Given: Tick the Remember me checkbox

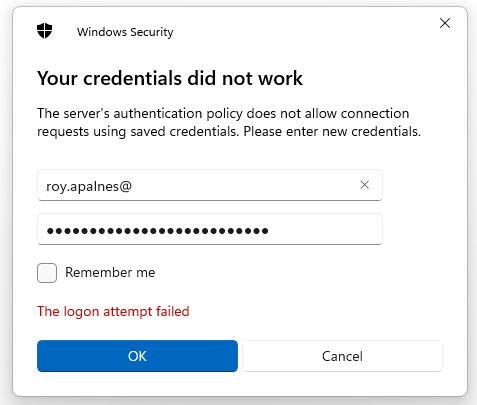Looking at the screenshot, I should 47,273.
